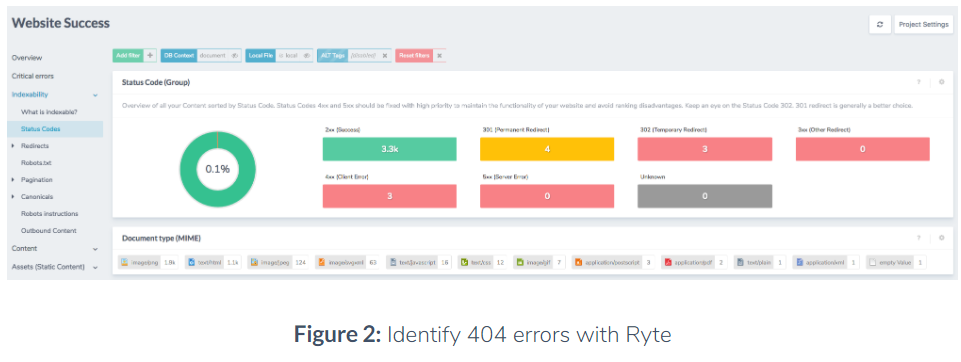This screenshot has height=362, width=961.
Task: Click the yellow 301 Permanent Redirect bar
Action: click(547, 149)
